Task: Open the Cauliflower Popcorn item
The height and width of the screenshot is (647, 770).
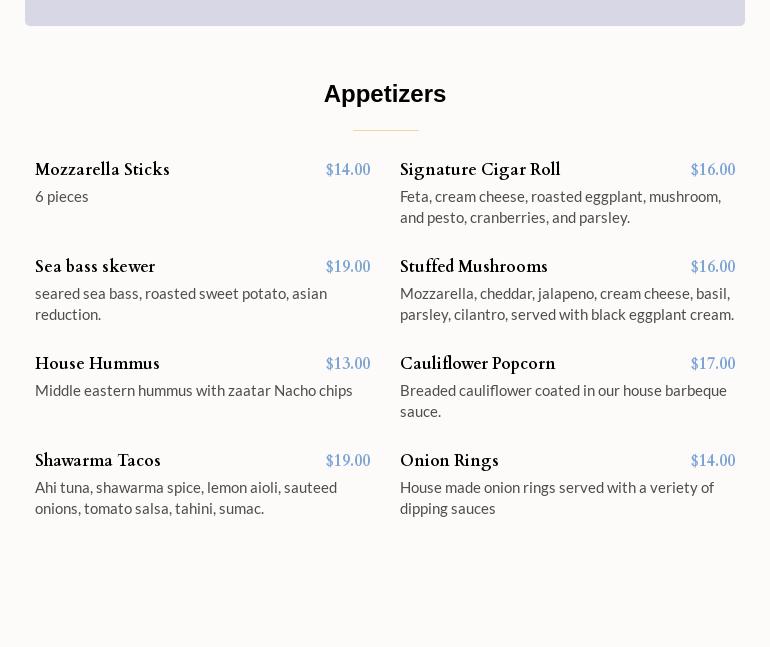Action: [477, 364]
